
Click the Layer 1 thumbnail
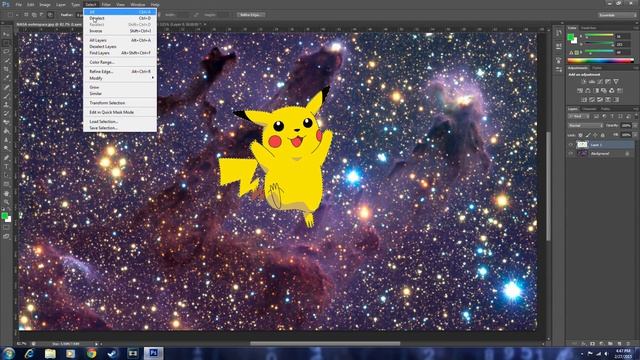(x=582, y=144)
